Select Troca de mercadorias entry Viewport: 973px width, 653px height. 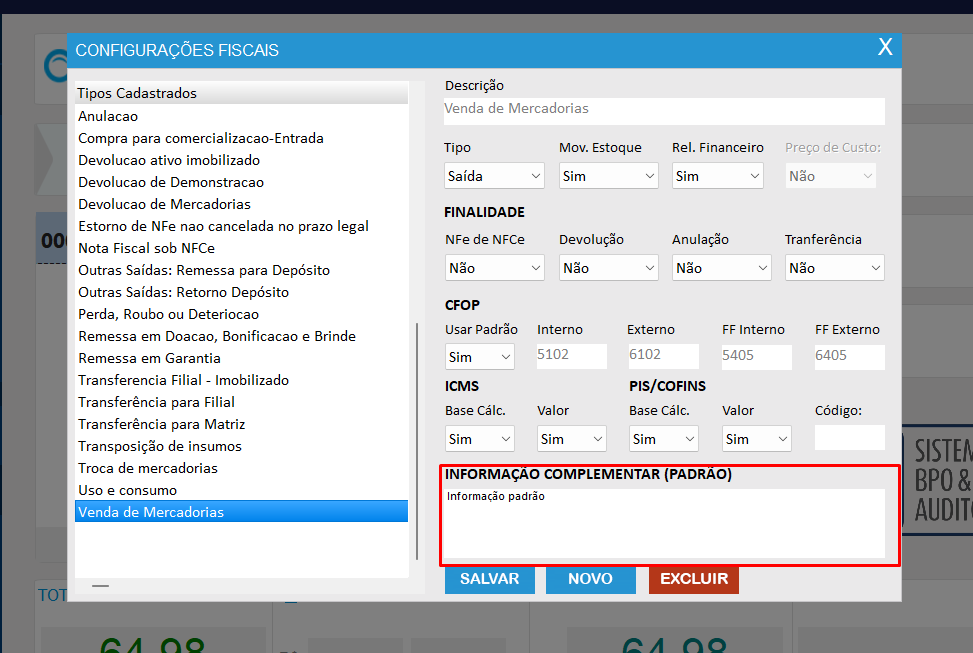pos(148,468)
